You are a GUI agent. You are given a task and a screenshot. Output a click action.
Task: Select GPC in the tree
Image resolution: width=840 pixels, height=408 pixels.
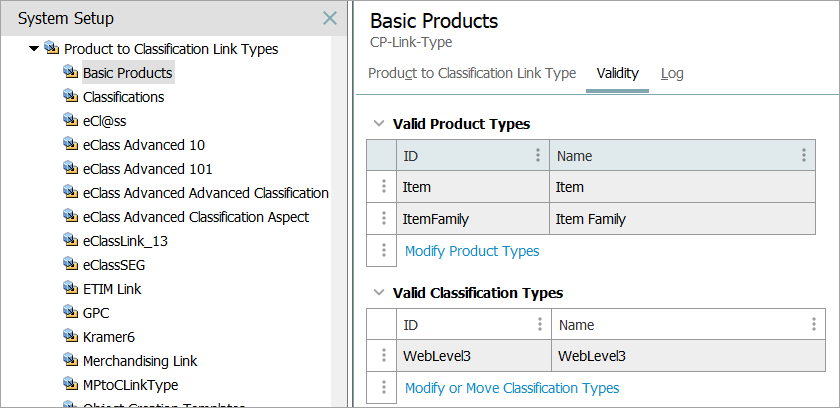(x=96, y=313)
